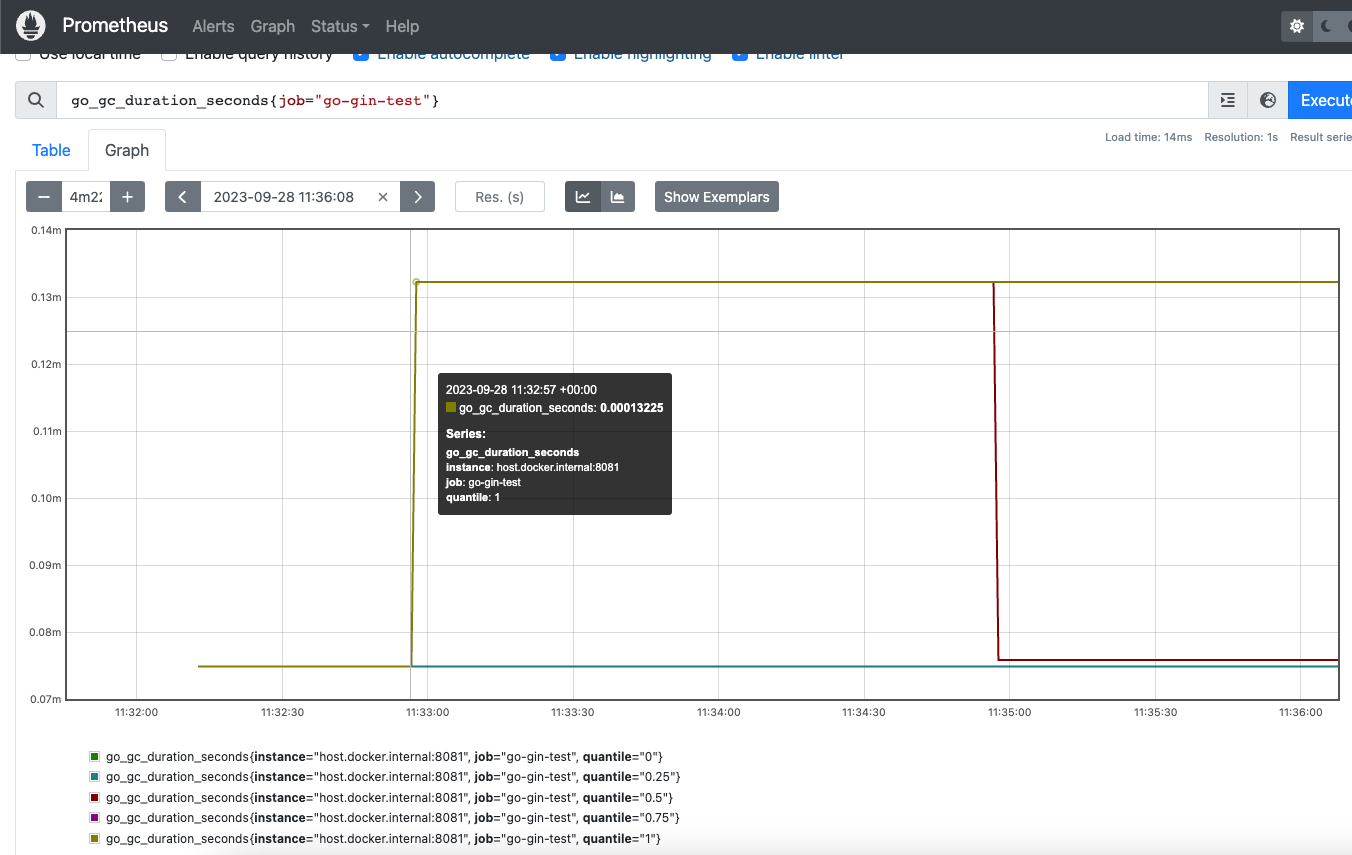Step the end time forward with right chevron
The height and width of the screenshot is (855, 1352).
[x=417, y=197]
